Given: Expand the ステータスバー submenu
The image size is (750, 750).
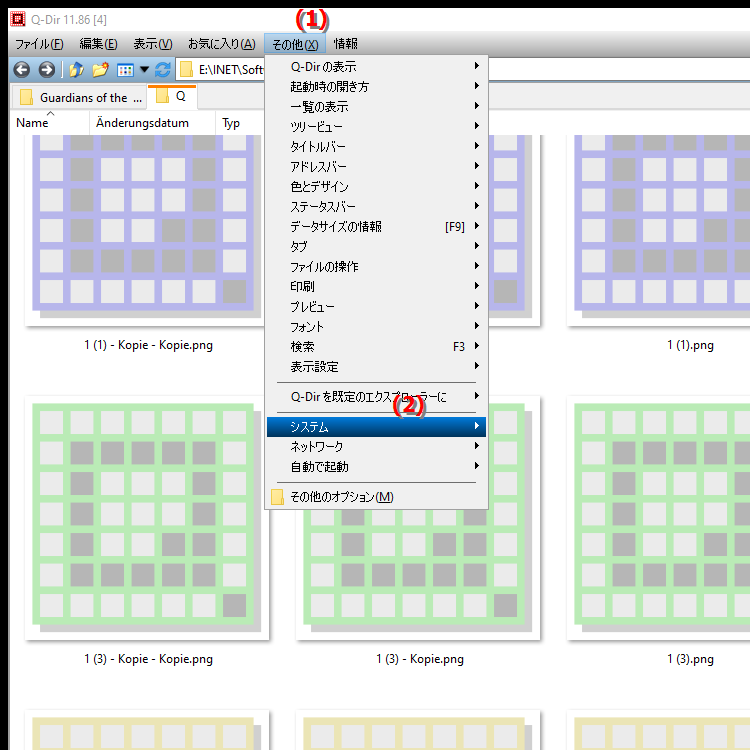Looking at the screenshot, I should pos(376,207).
